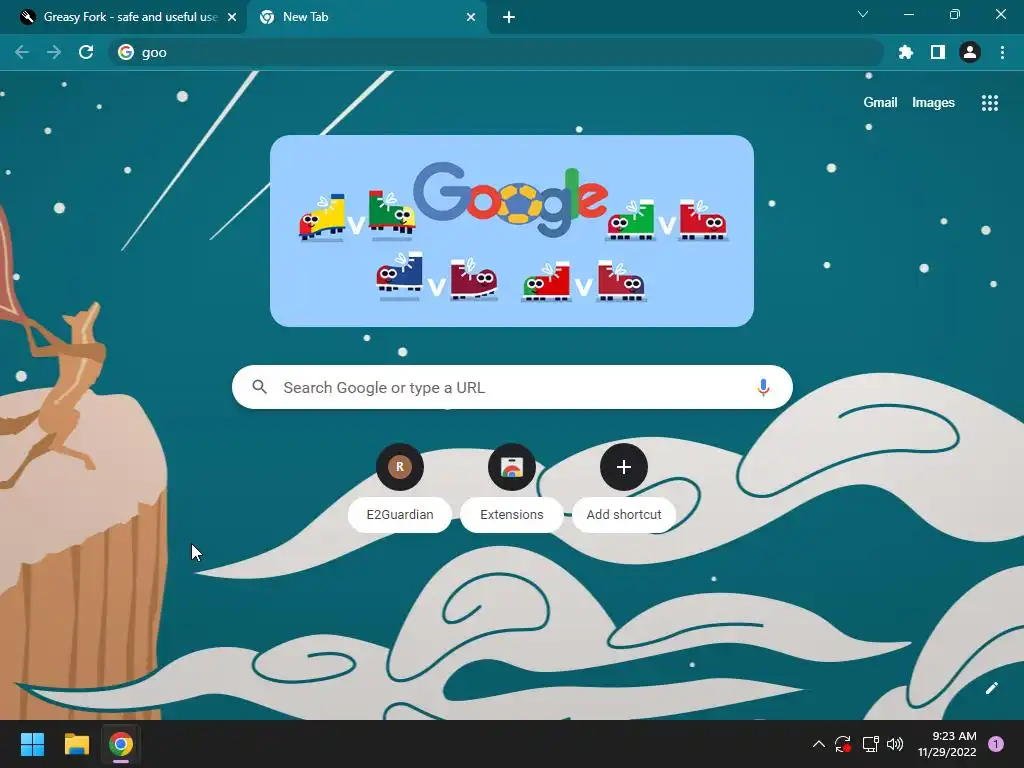Screen dimensions: 1024x768
Task: Click Add shortcut plus button
Action: click(624, 467)
